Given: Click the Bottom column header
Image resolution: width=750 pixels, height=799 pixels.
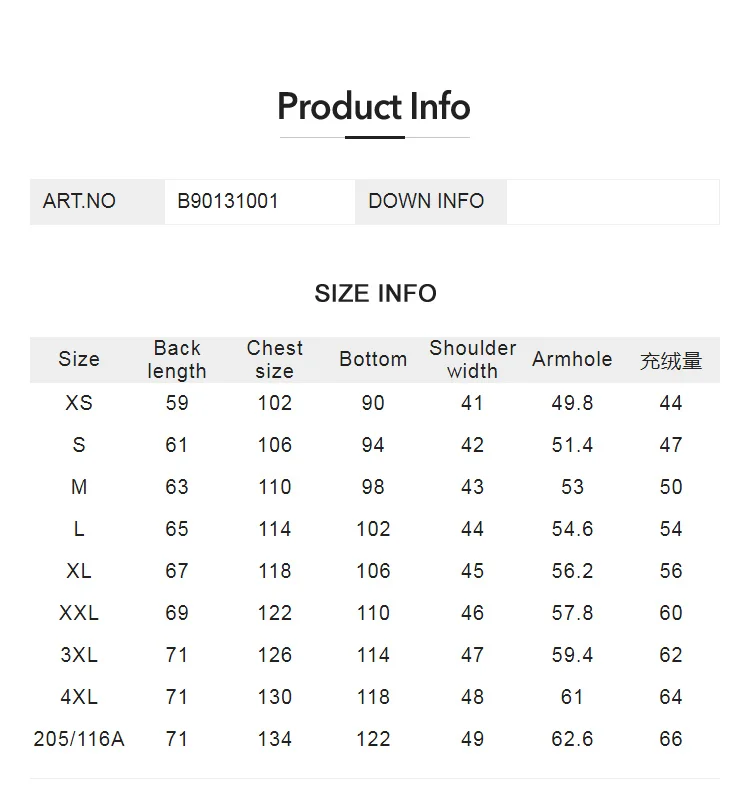Looking at the screenshot, I should pos(373,359).
